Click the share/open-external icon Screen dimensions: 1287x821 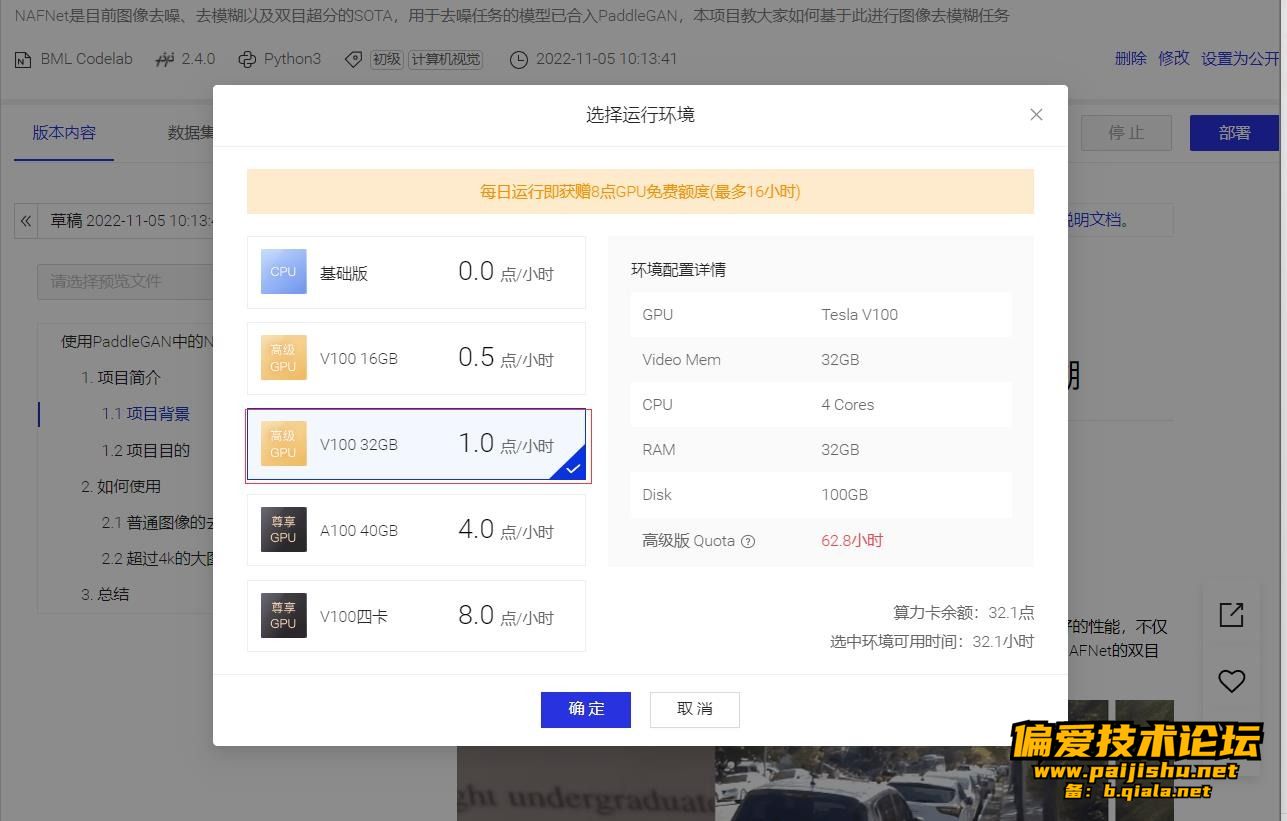coord(1231,614)
